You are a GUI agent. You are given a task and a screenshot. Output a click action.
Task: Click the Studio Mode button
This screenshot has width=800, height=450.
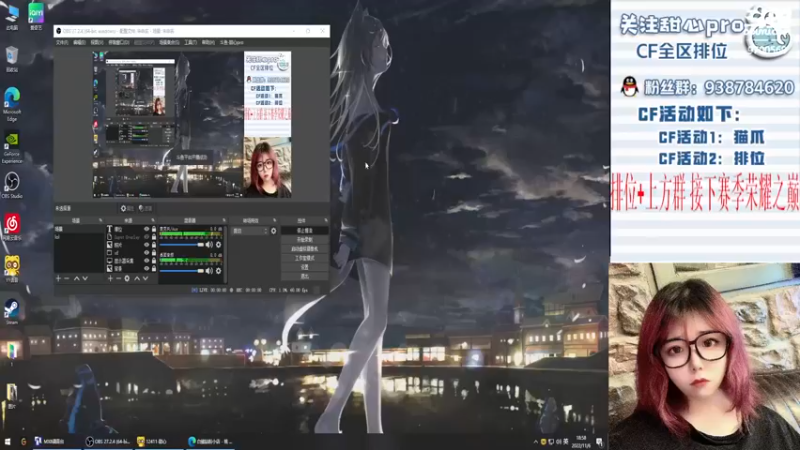click(x=305, y=258)
